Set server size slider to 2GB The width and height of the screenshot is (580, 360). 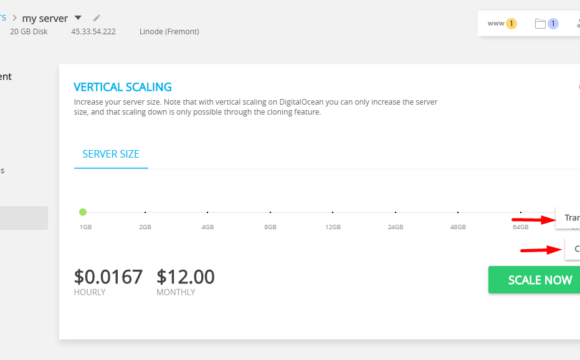(x=145, y=212)
